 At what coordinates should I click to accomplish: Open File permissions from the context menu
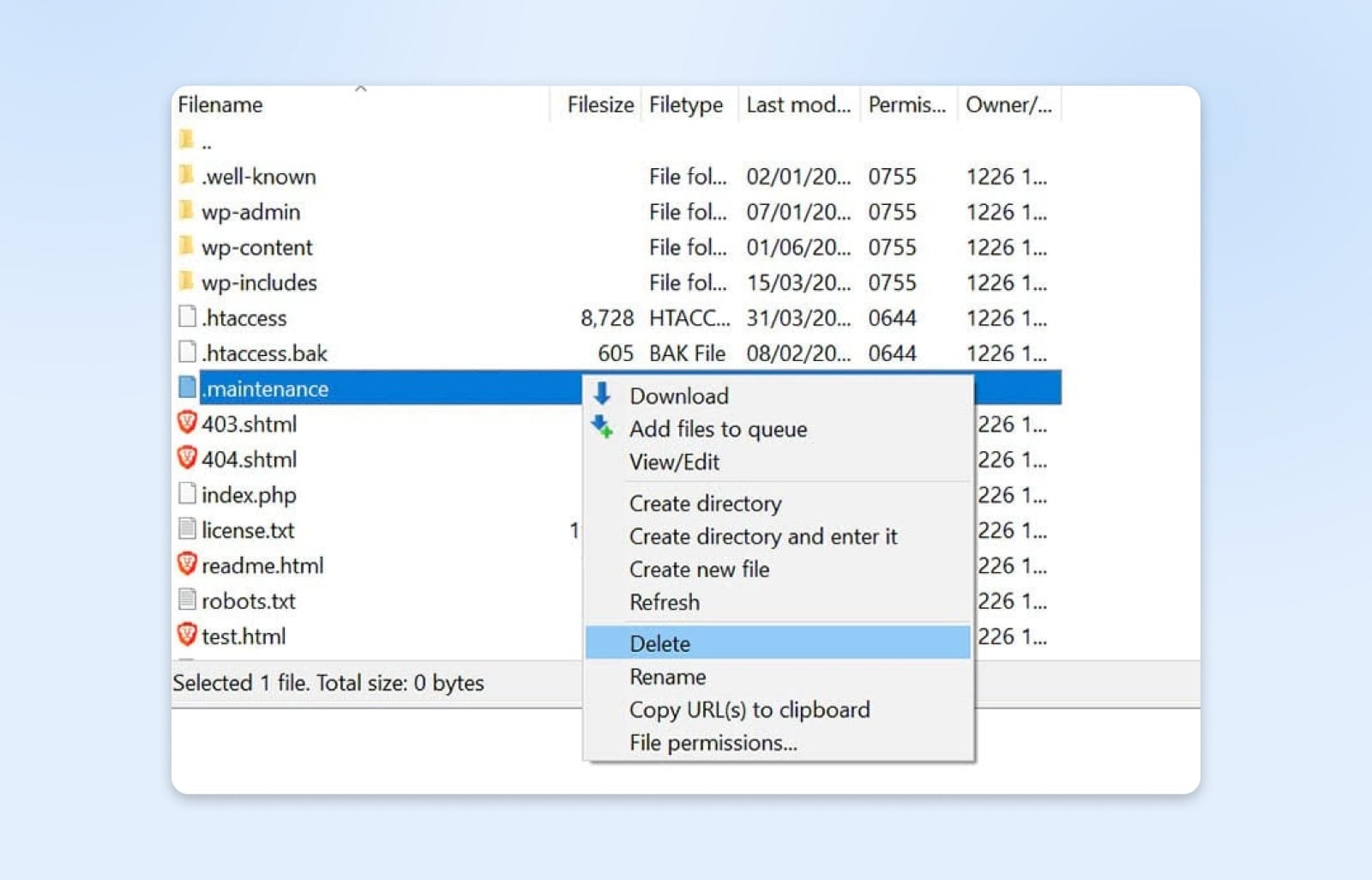(712, 743)
